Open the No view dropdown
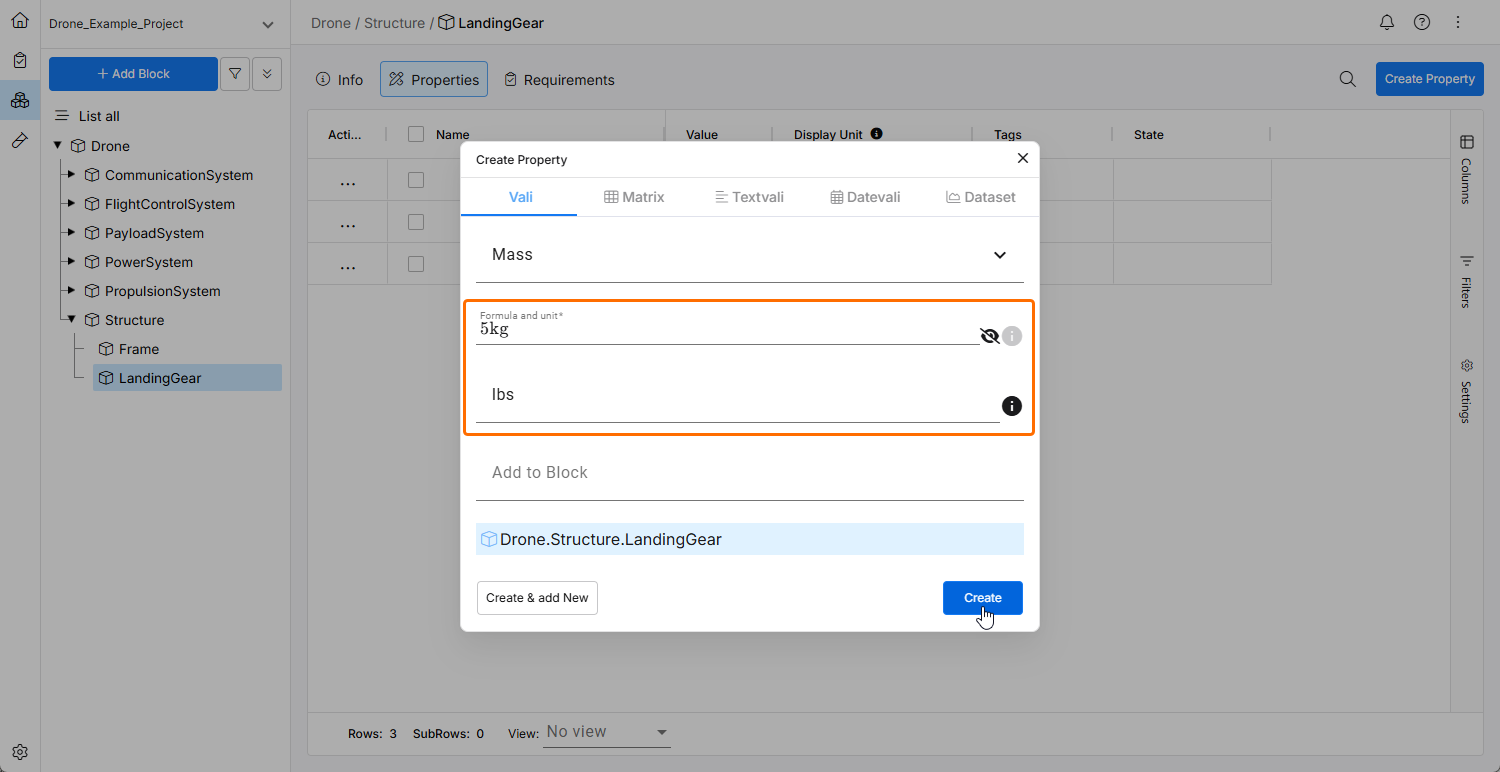This screenshot has height=772, width=1500. (x=607, y=733)
